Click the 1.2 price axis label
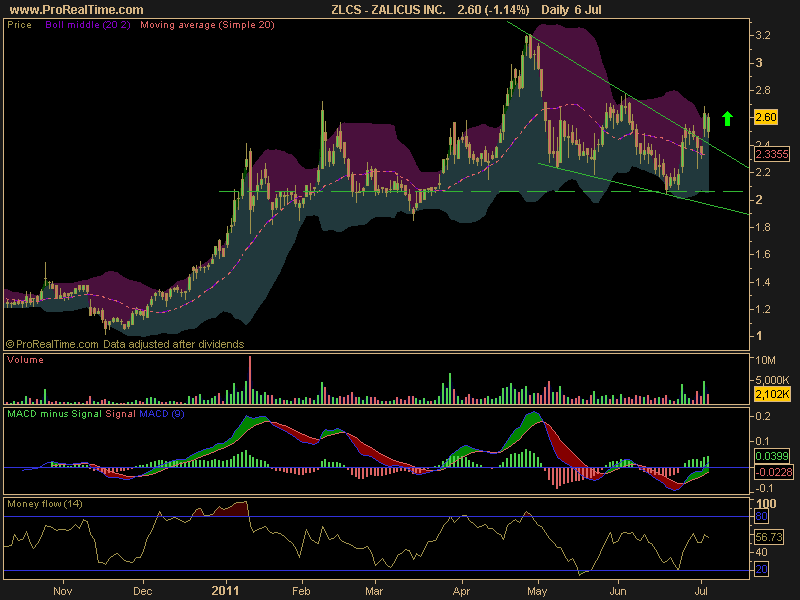The width and height of the screenshot is (800, 600). click(x=763, y=309)
